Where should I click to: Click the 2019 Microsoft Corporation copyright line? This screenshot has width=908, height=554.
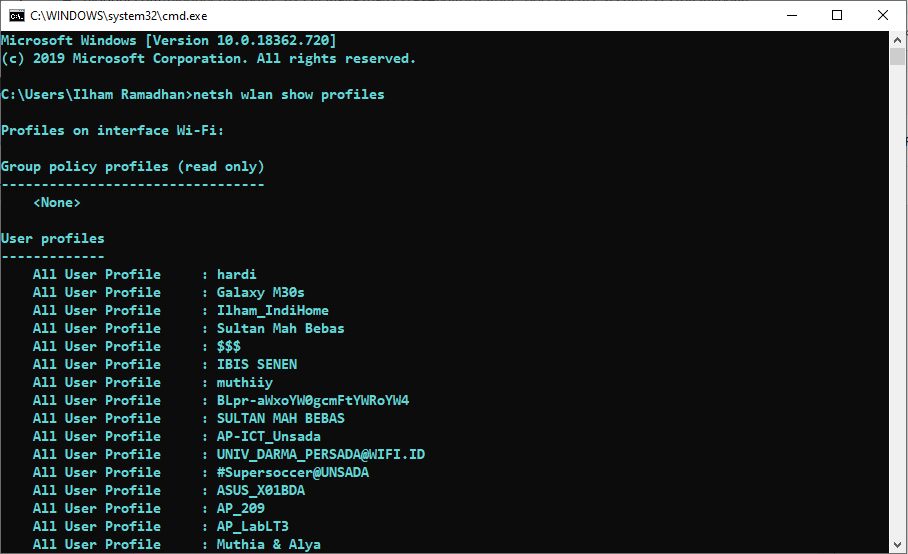click(x=208, y=58)
